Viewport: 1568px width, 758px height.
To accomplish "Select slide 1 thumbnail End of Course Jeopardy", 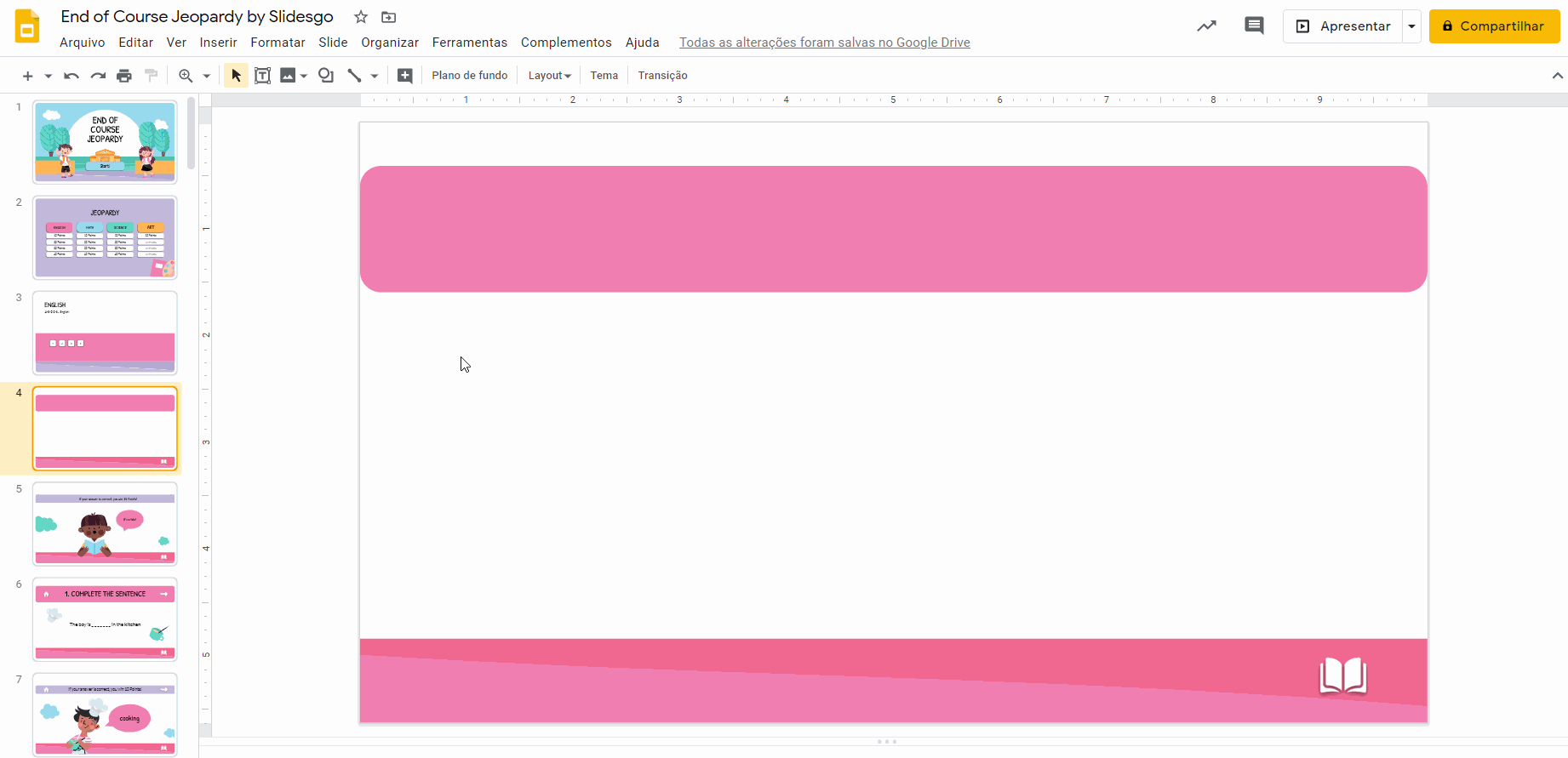I will (105, 142).
